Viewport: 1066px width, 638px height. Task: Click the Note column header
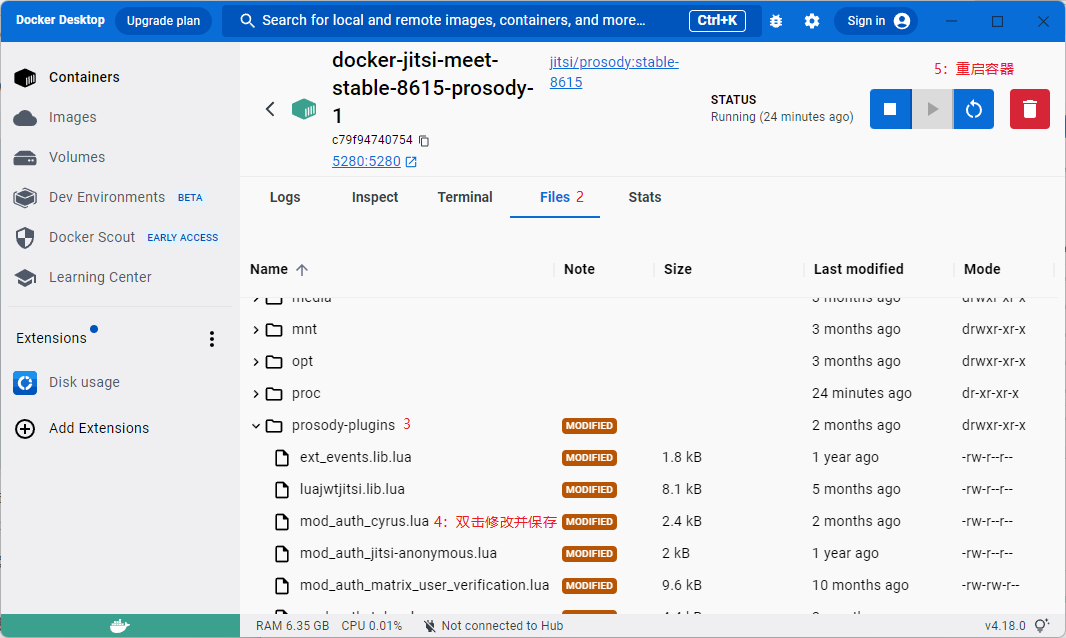(x=579, y=269)
